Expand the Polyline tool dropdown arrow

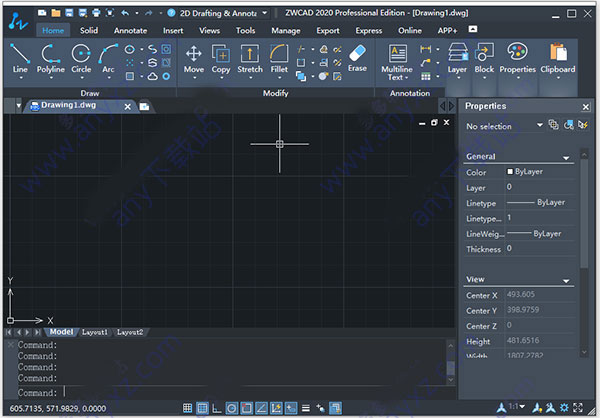point(51,78)
